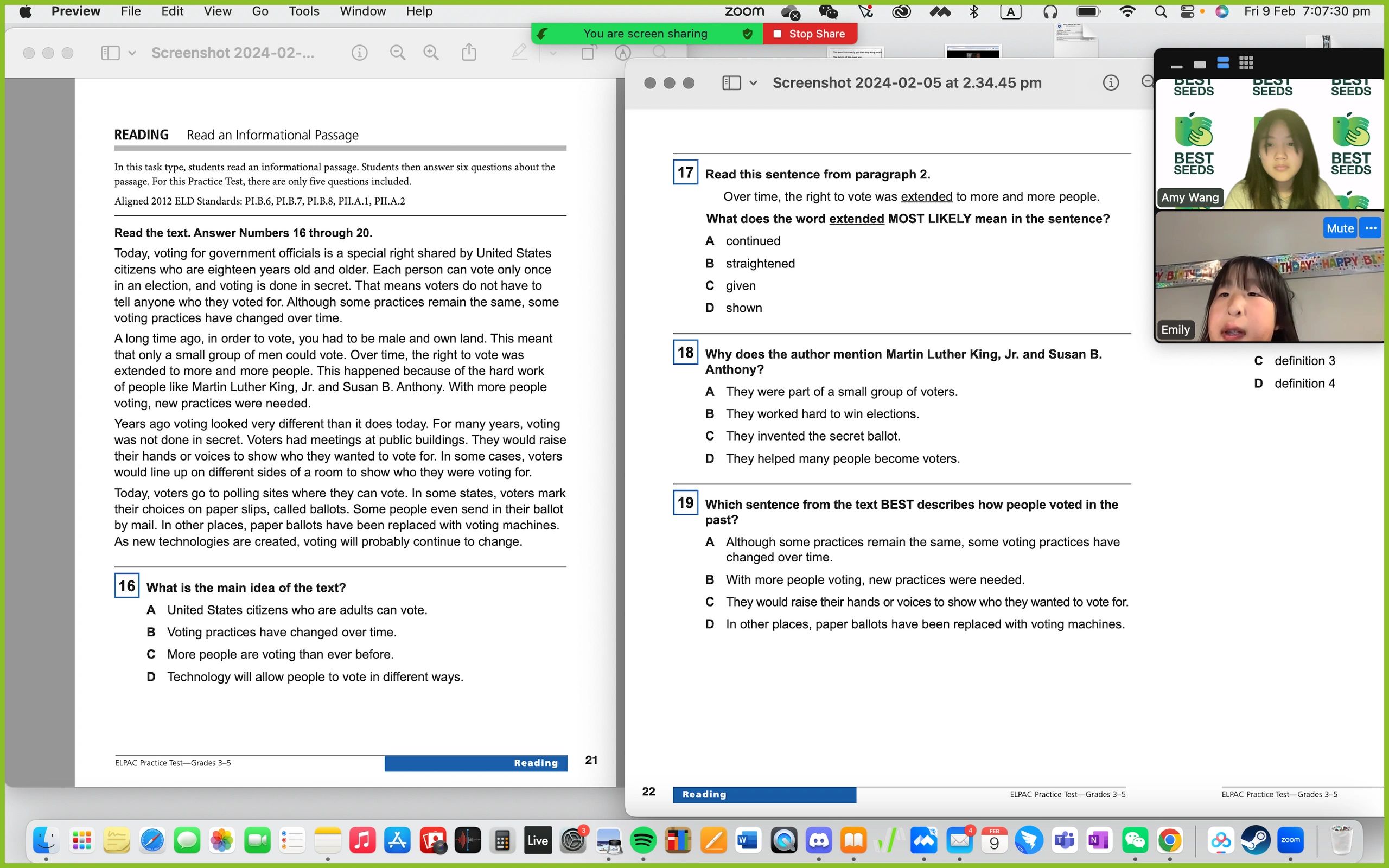Open the sidebar options chevron in Preview

click(132, 52)
